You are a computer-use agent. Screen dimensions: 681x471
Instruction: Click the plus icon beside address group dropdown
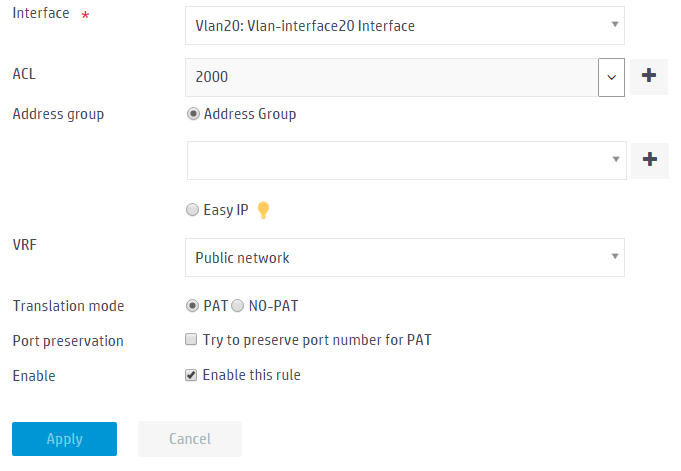[650, 160]
